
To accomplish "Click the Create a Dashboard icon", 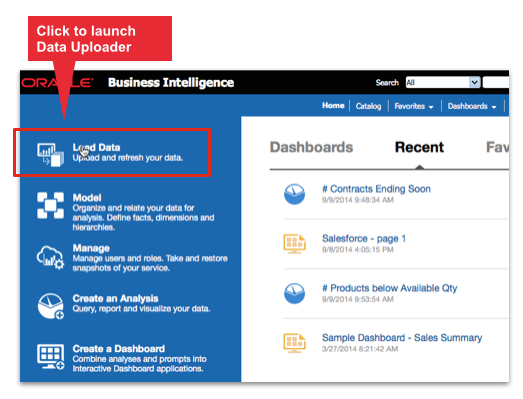I will click(x=51, y=357).
